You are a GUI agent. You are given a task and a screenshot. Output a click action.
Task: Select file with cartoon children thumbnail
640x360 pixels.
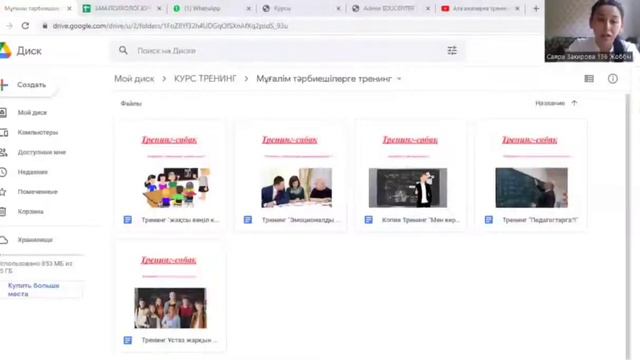171,176
